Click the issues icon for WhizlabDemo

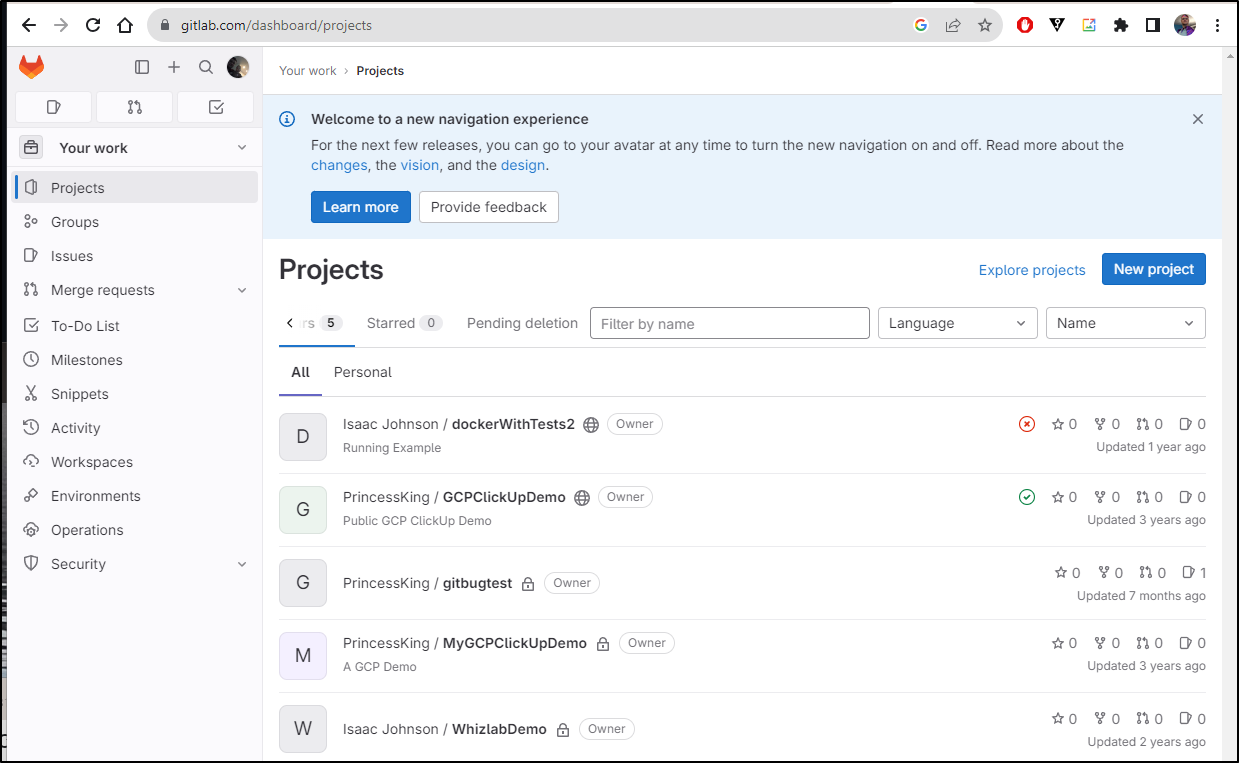[1186, 719]
